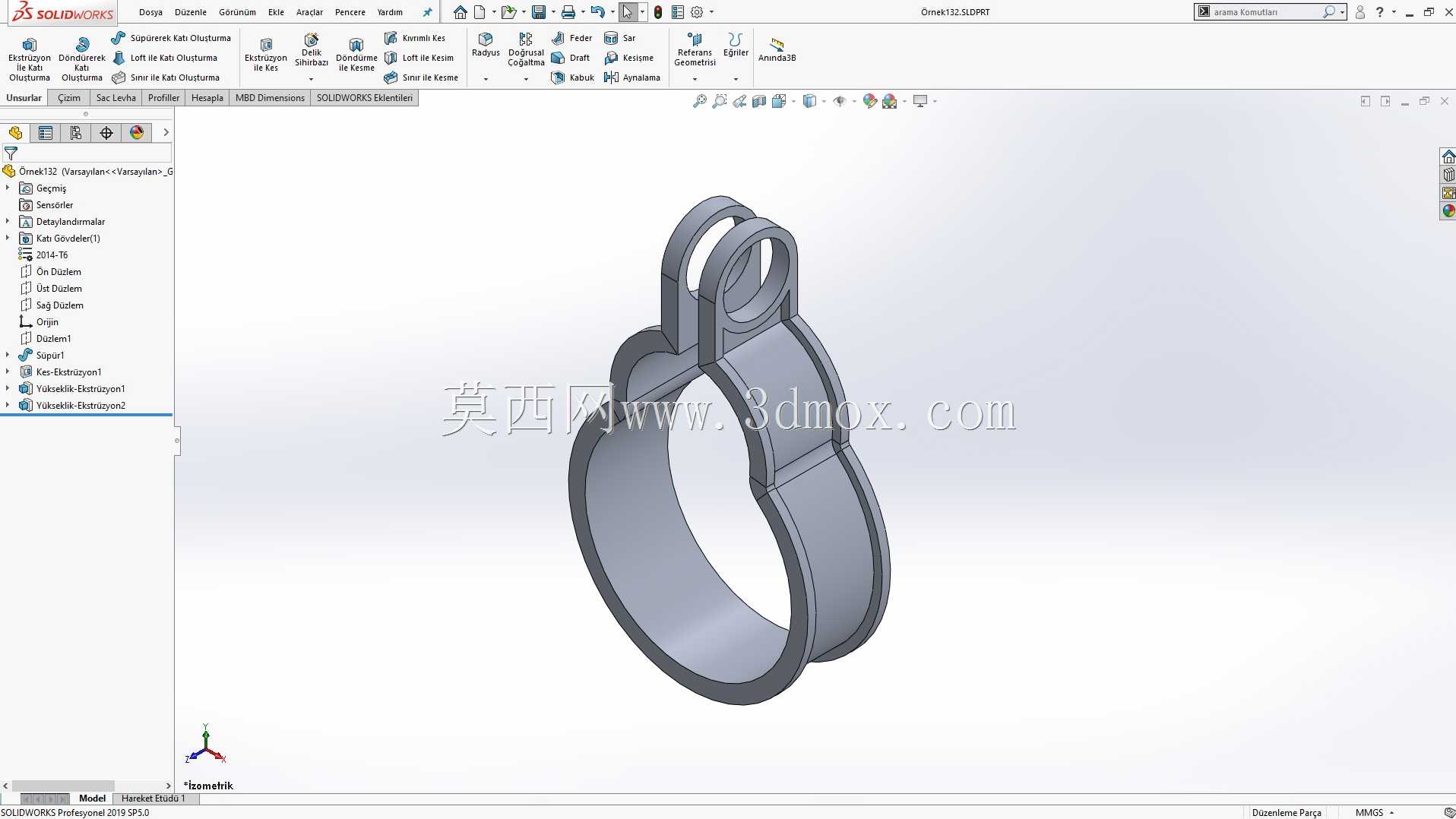
Task: Select Kıvrımlı Kes command
Action: click(415, 38)
